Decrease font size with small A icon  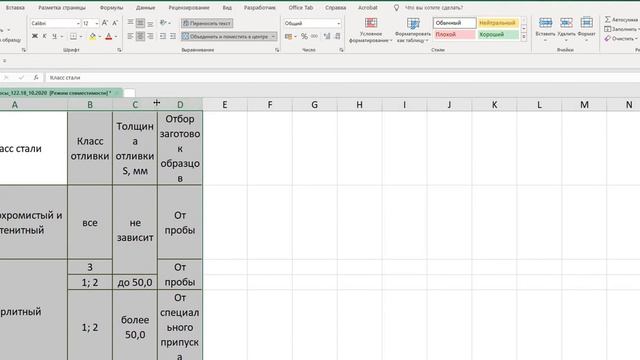[x=115, y=23]
